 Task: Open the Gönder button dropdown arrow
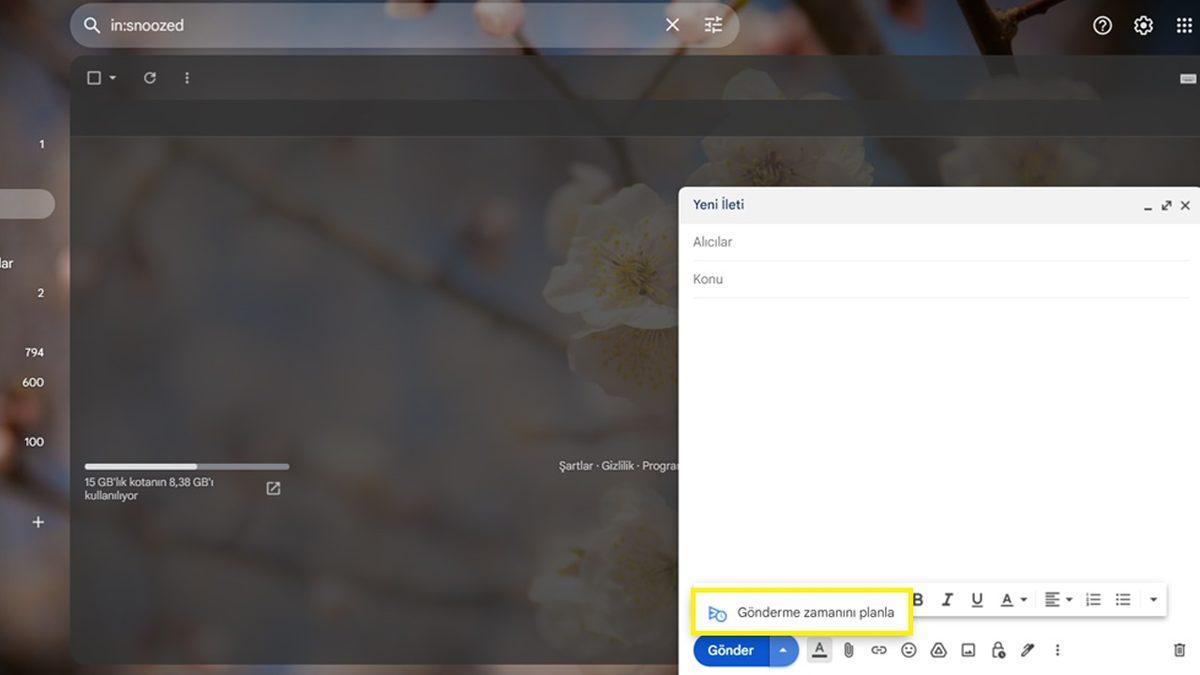click(x=783, y=650)
